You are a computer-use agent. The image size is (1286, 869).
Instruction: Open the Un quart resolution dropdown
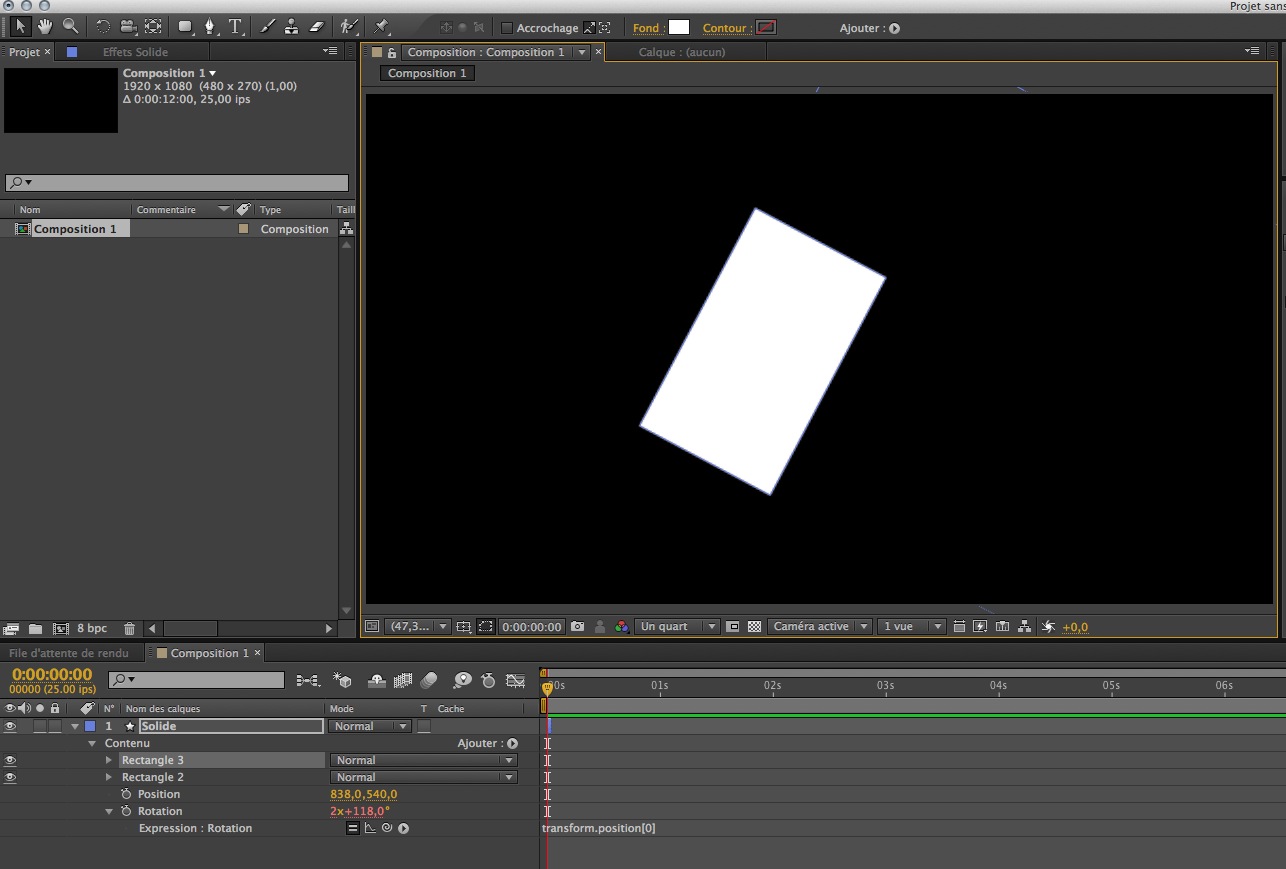click(678, 627)
